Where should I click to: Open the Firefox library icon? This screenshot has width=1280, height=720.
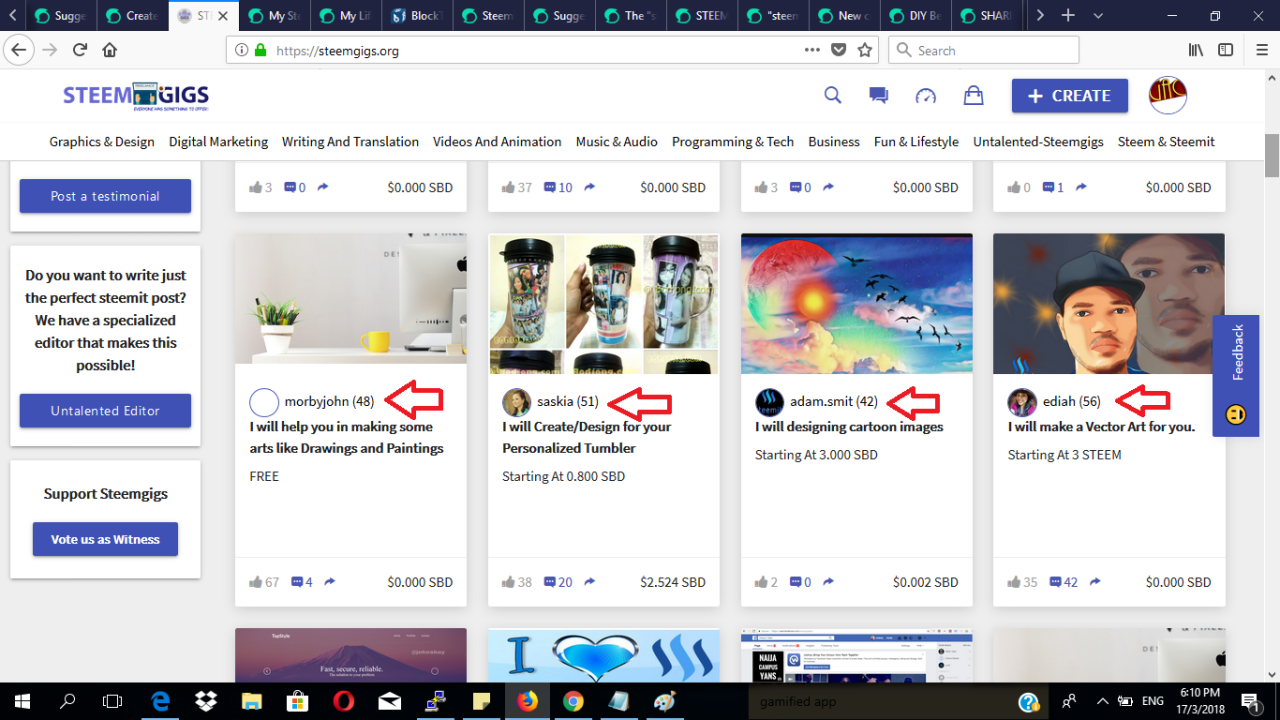click(1196, 50)
